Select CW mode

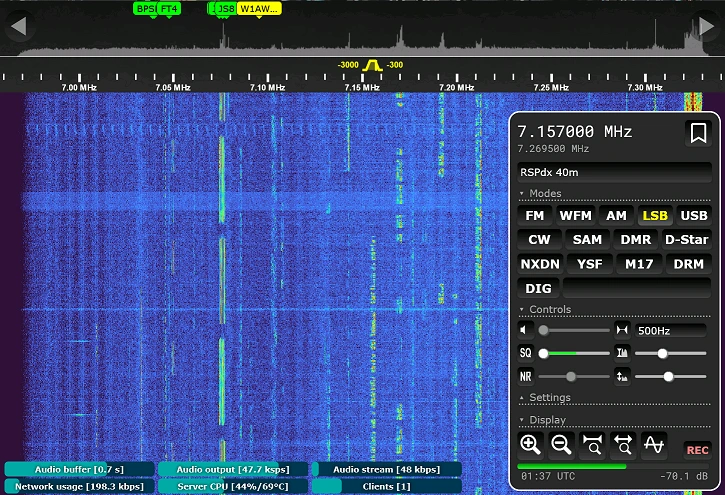540,239
